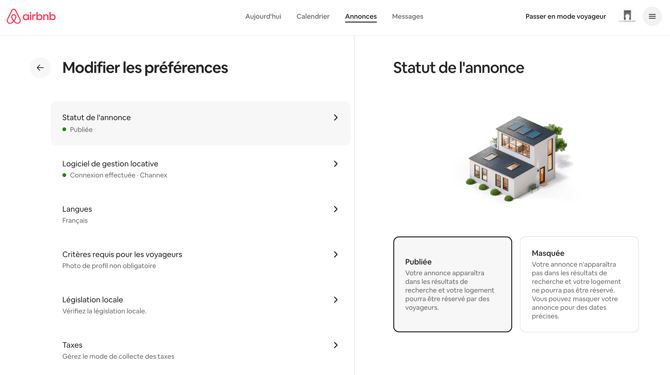Expand the Langues chevron
The image size is (670, 375).
click(335, 209)
